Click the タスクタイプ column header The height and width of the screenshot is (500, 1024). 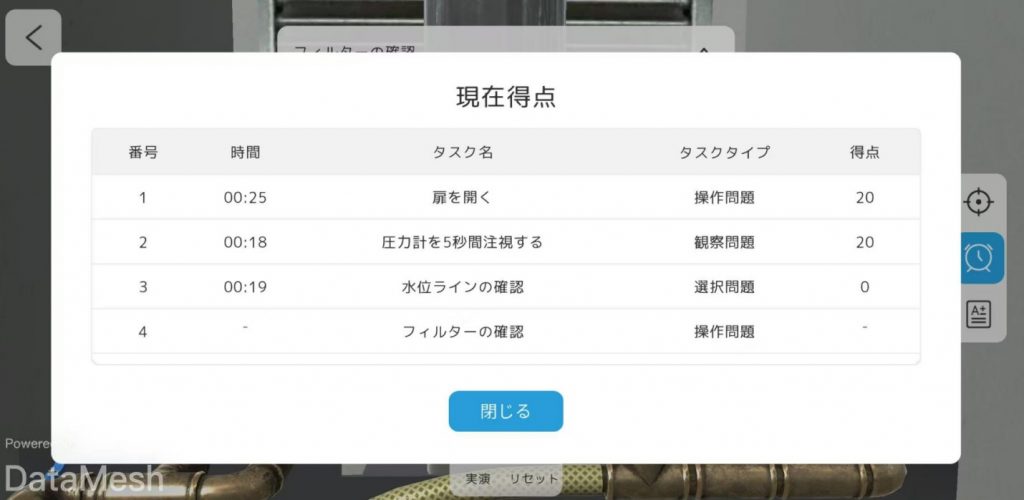point(724,153)
